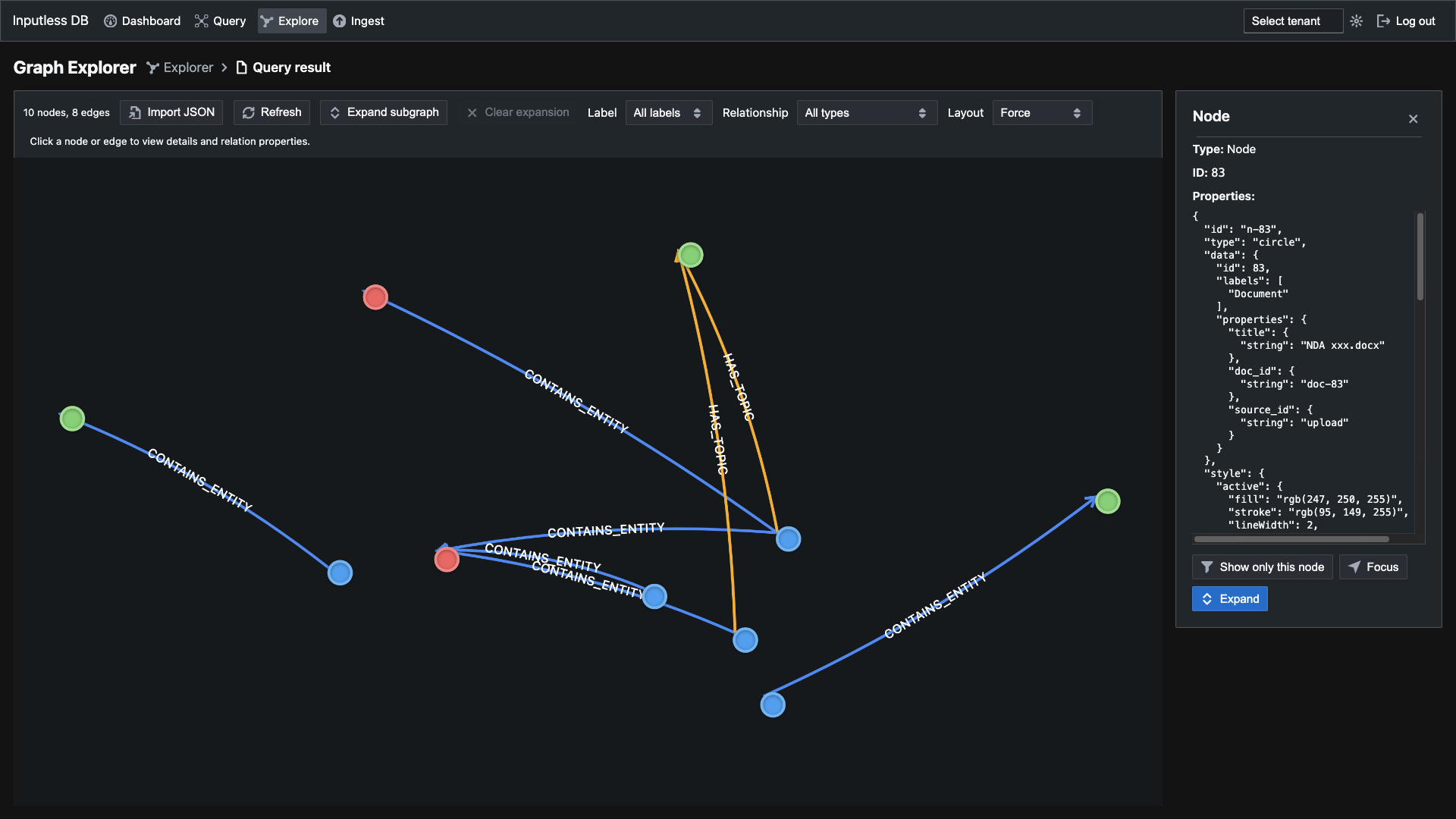Click the Focus icon in the Node panel

1354,566
